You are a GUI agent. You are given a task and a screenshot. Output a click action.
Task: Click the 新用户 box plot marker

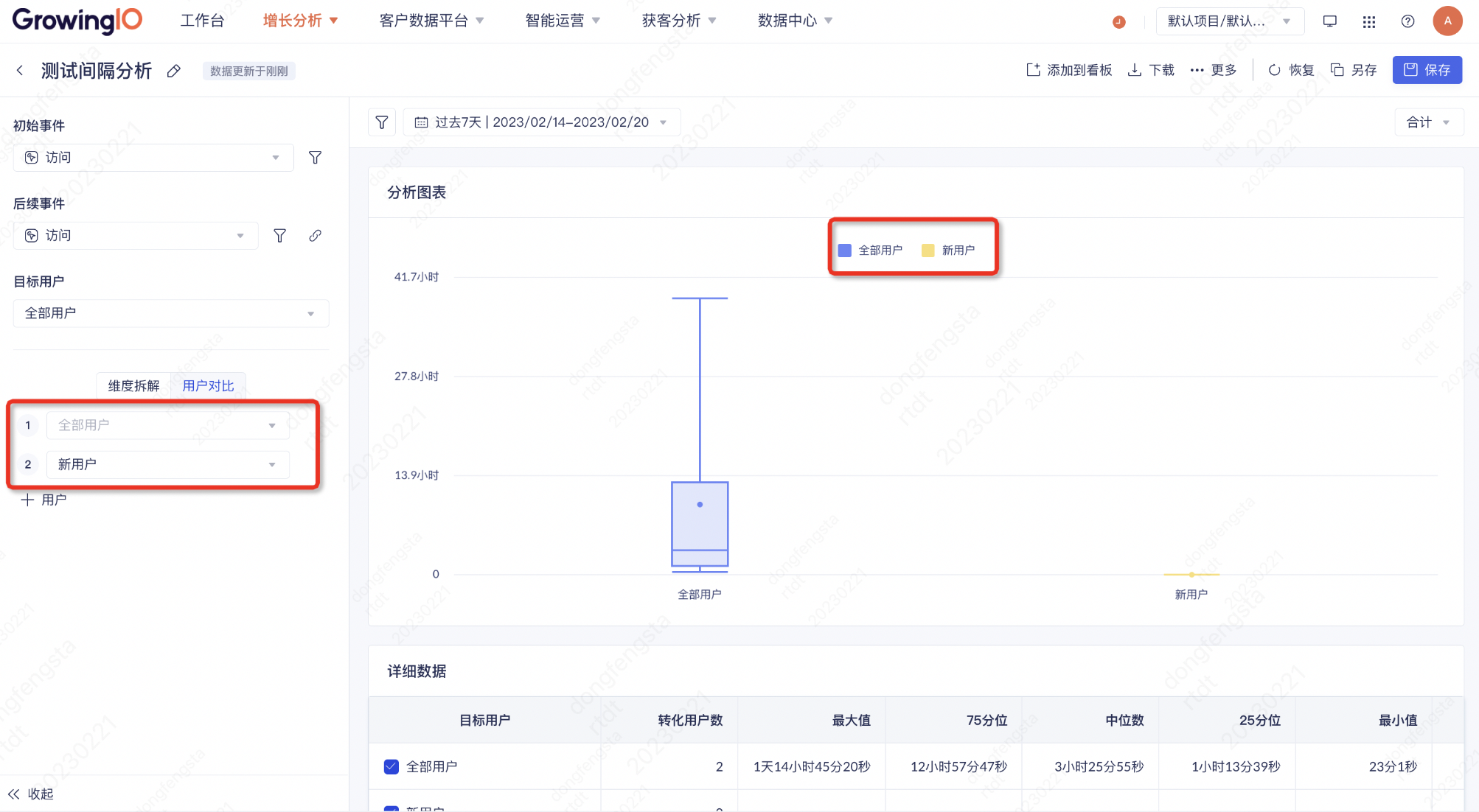(1191, 574)
